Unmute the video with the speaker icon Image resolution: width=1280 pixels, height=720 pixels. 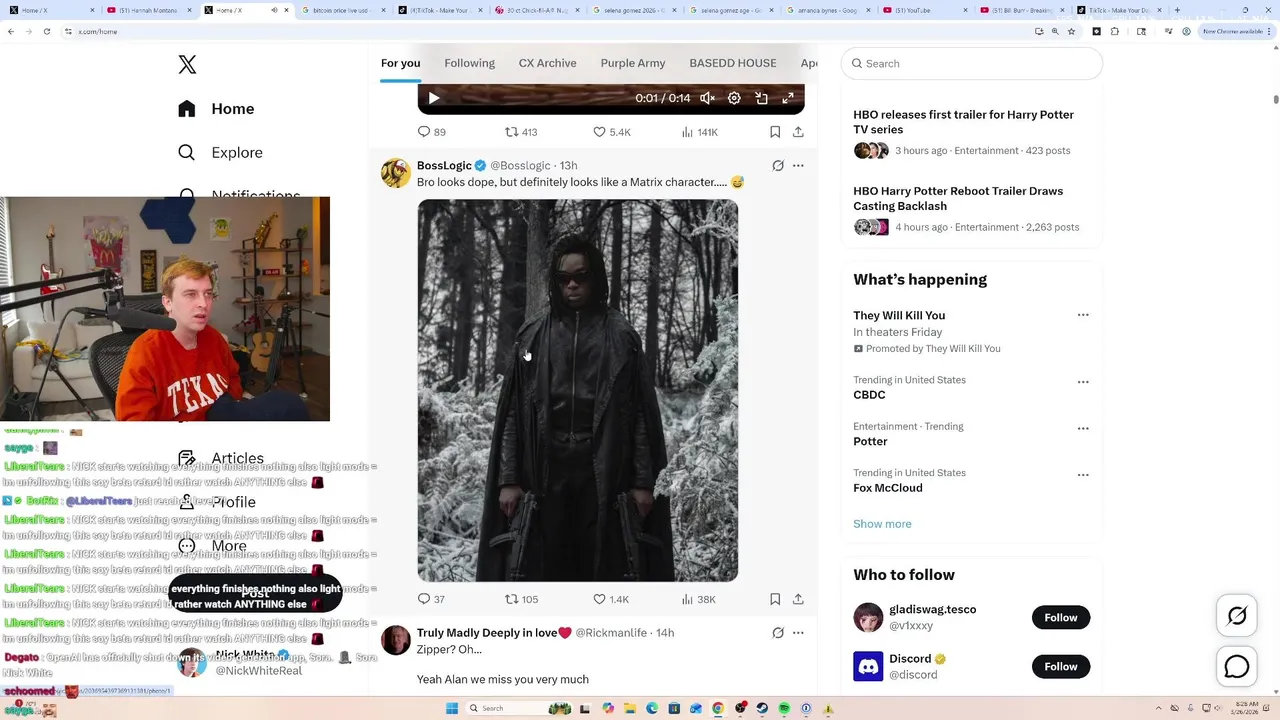707,98
